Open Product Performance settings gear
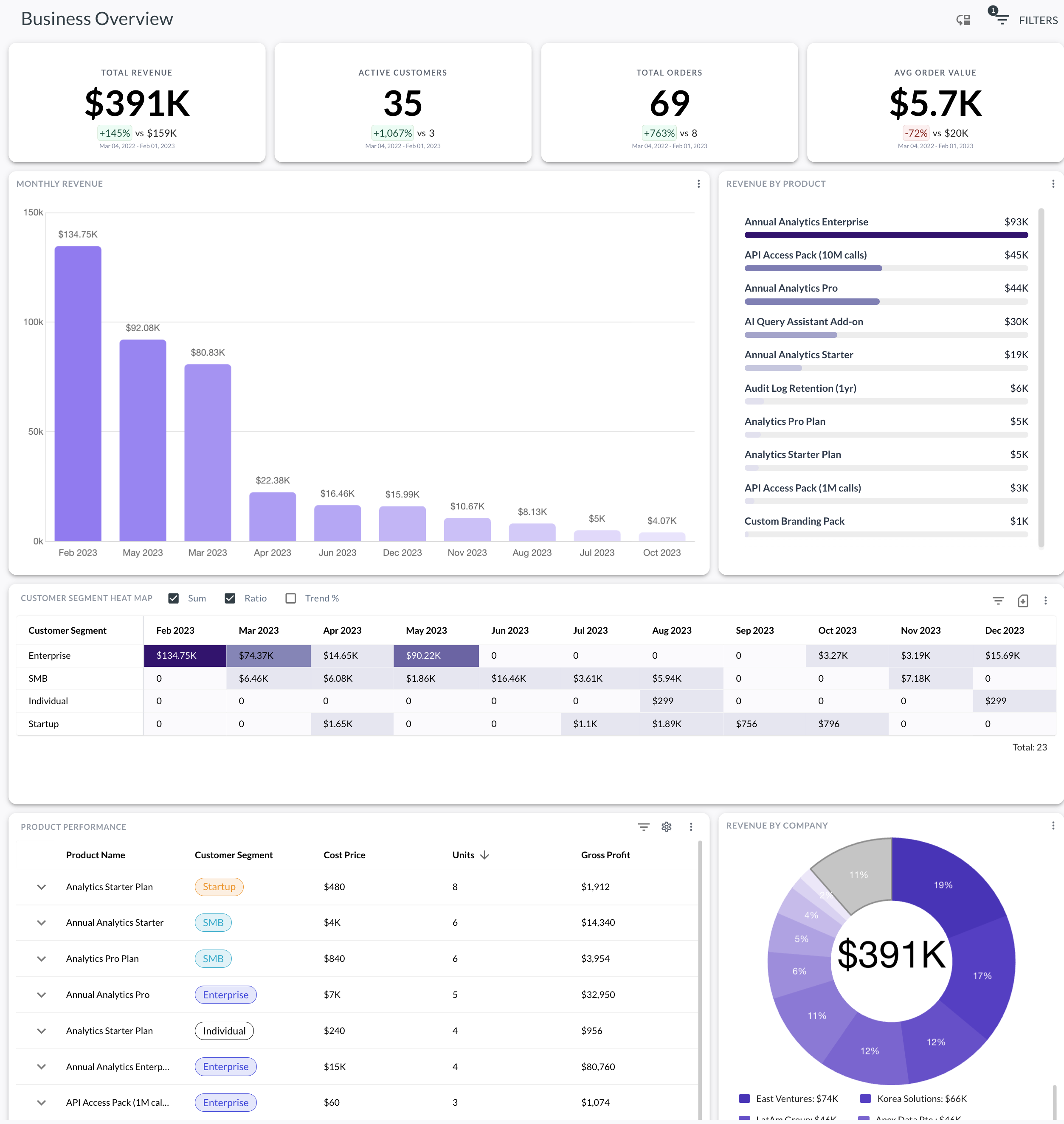 [667, 826]
